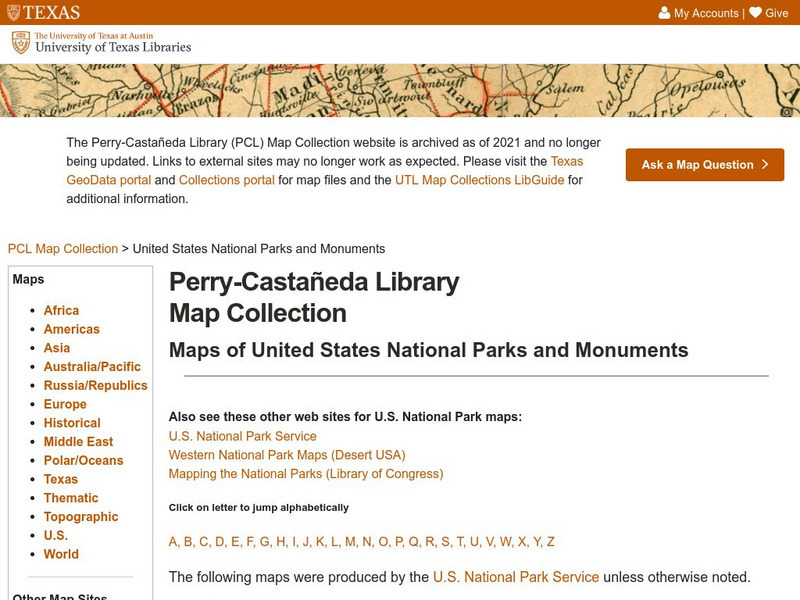Screen dimensions: 800x600
Task: Click the historical map banner image
Action: [400, 91]
